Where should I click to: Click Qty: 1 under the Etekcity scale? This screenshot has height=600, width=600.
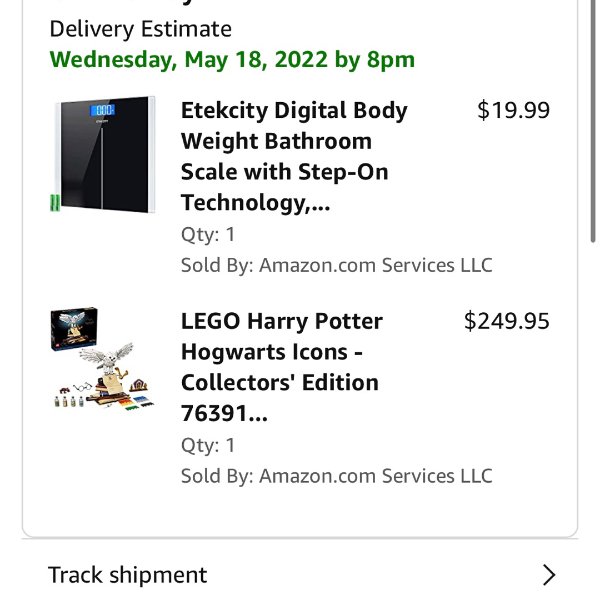[x=208, y=234]
